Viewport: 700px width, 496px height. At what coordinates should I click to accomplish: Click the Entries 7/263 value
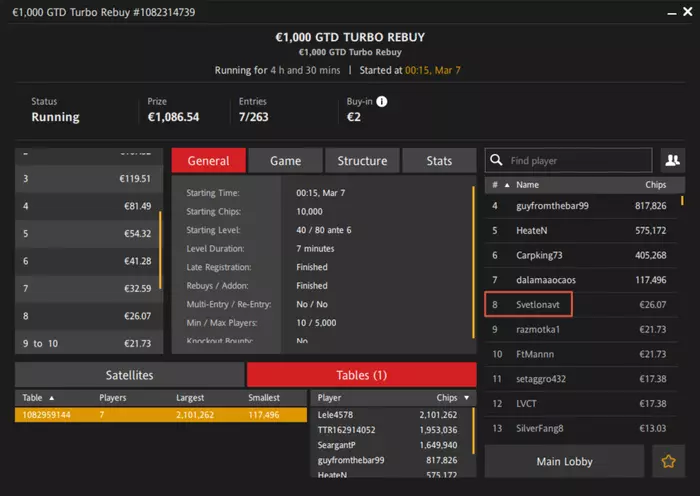click(x=254, y=117)
